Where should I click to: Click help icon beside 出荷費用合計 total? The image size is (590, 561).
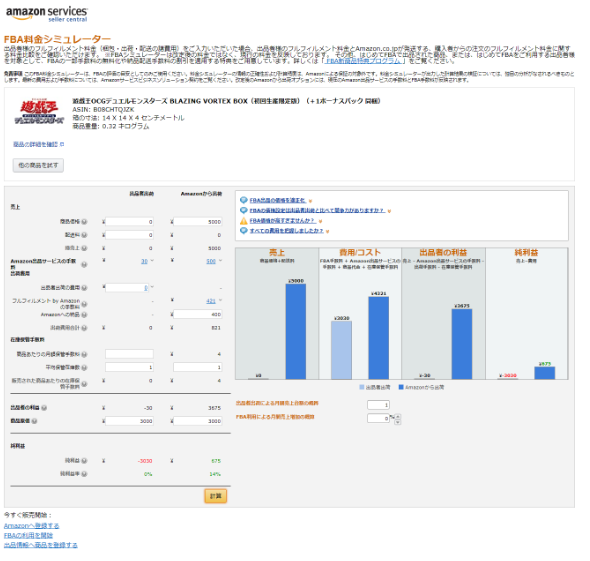84,328
